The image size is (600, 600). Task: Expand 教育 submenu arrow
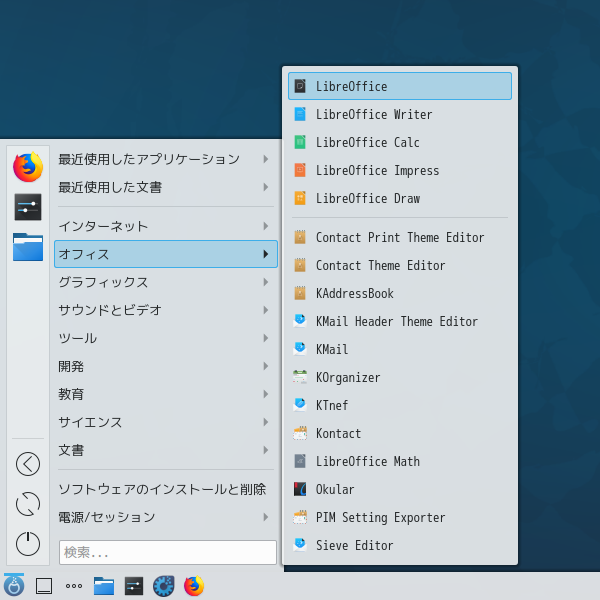266,394
